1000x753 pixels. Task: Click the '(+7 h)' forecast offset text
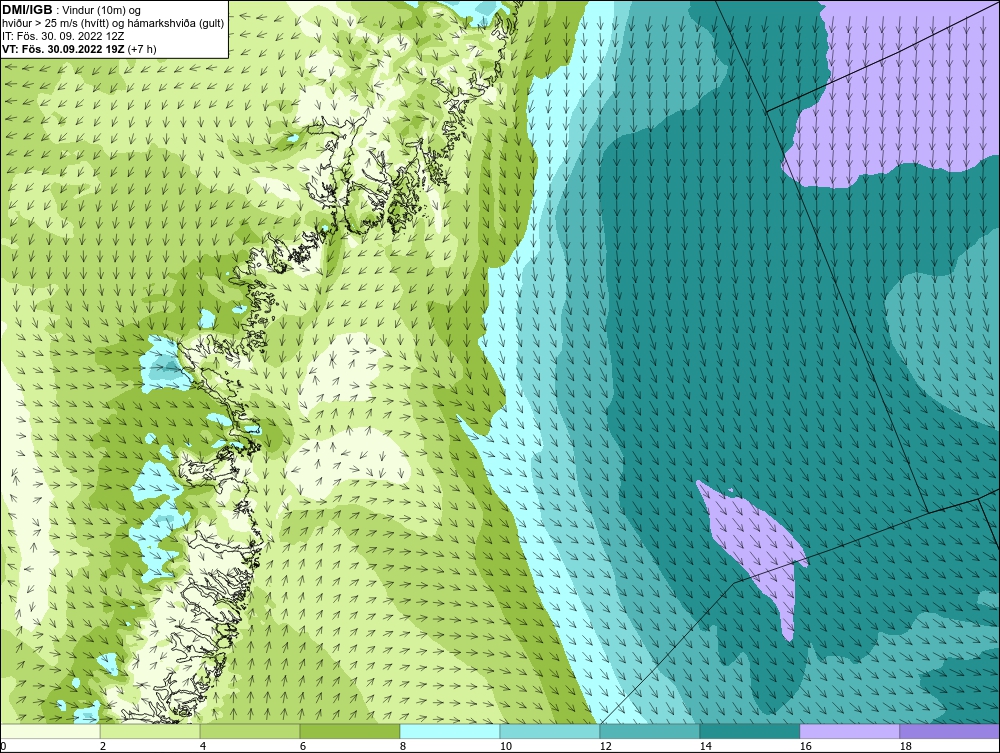[142, 48]
